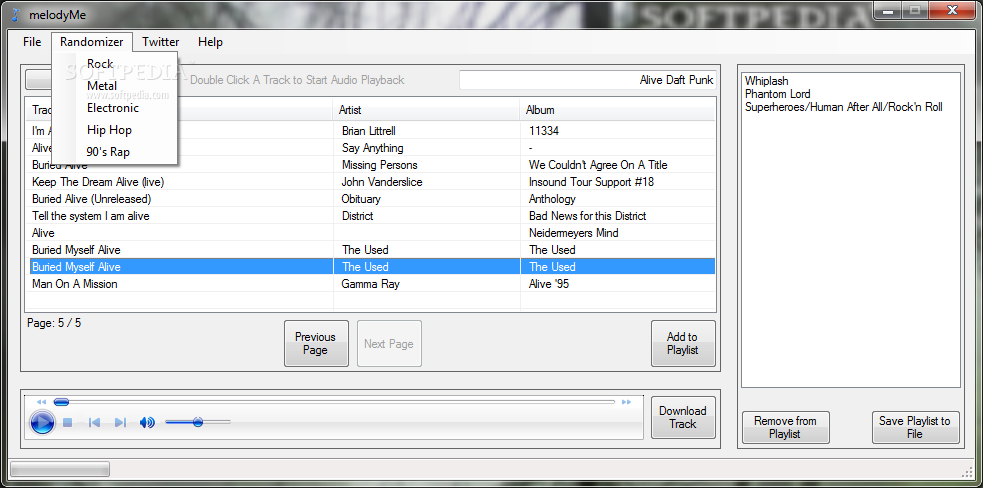
Task: Click the Stop playback square icon
Action: (68, 423)
